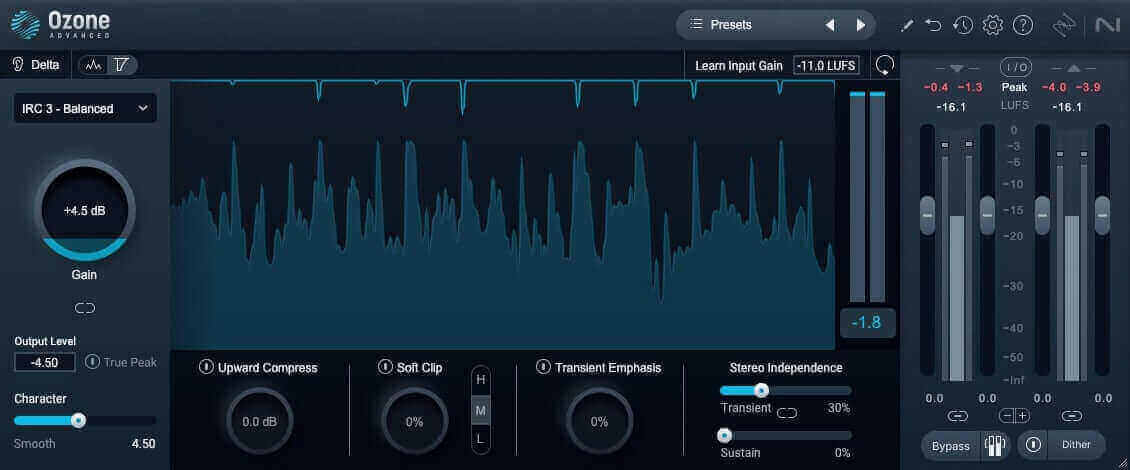Click the minus/plus gain match icon

[1015, 416]
